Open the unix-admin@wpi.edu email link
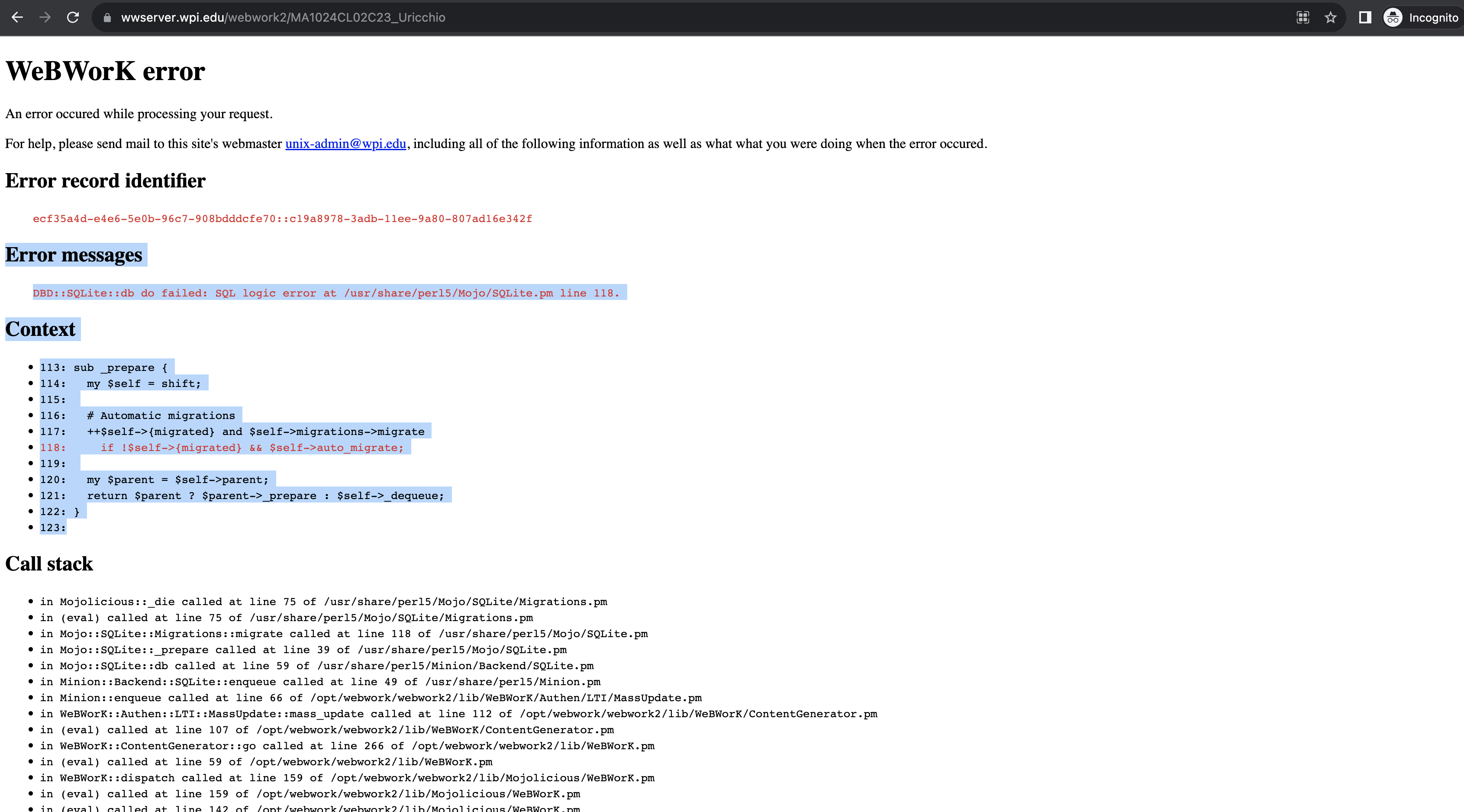The width and height of the screenshot is (1464, 812). click(x=345, y=144)
